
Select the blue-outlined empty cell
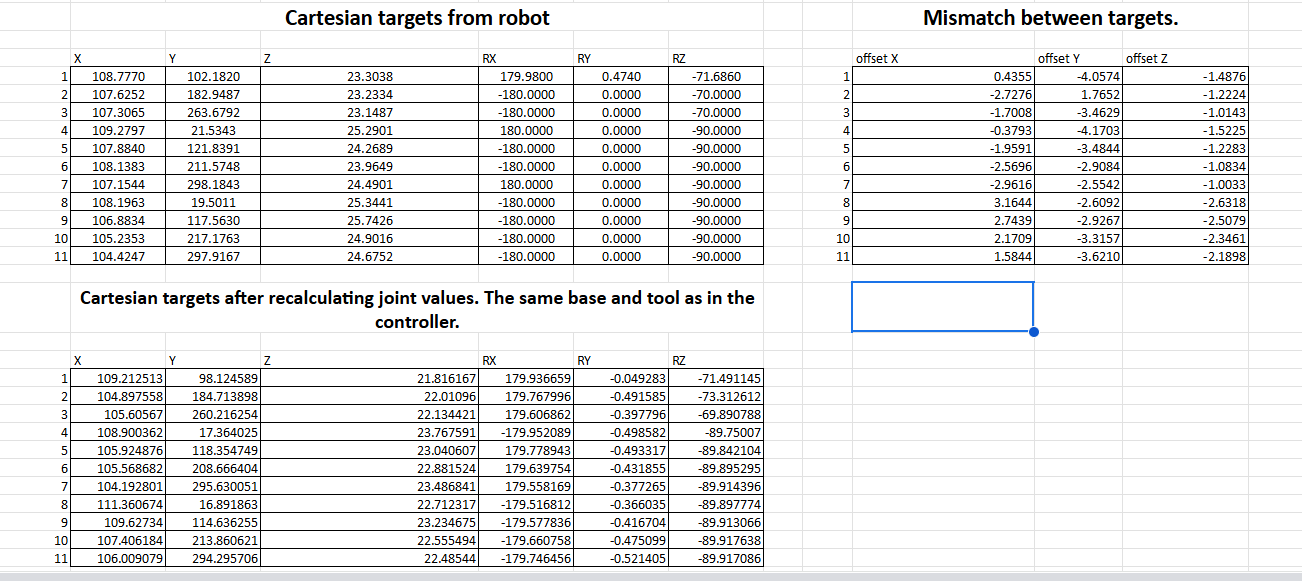click(x=941, y=306)
